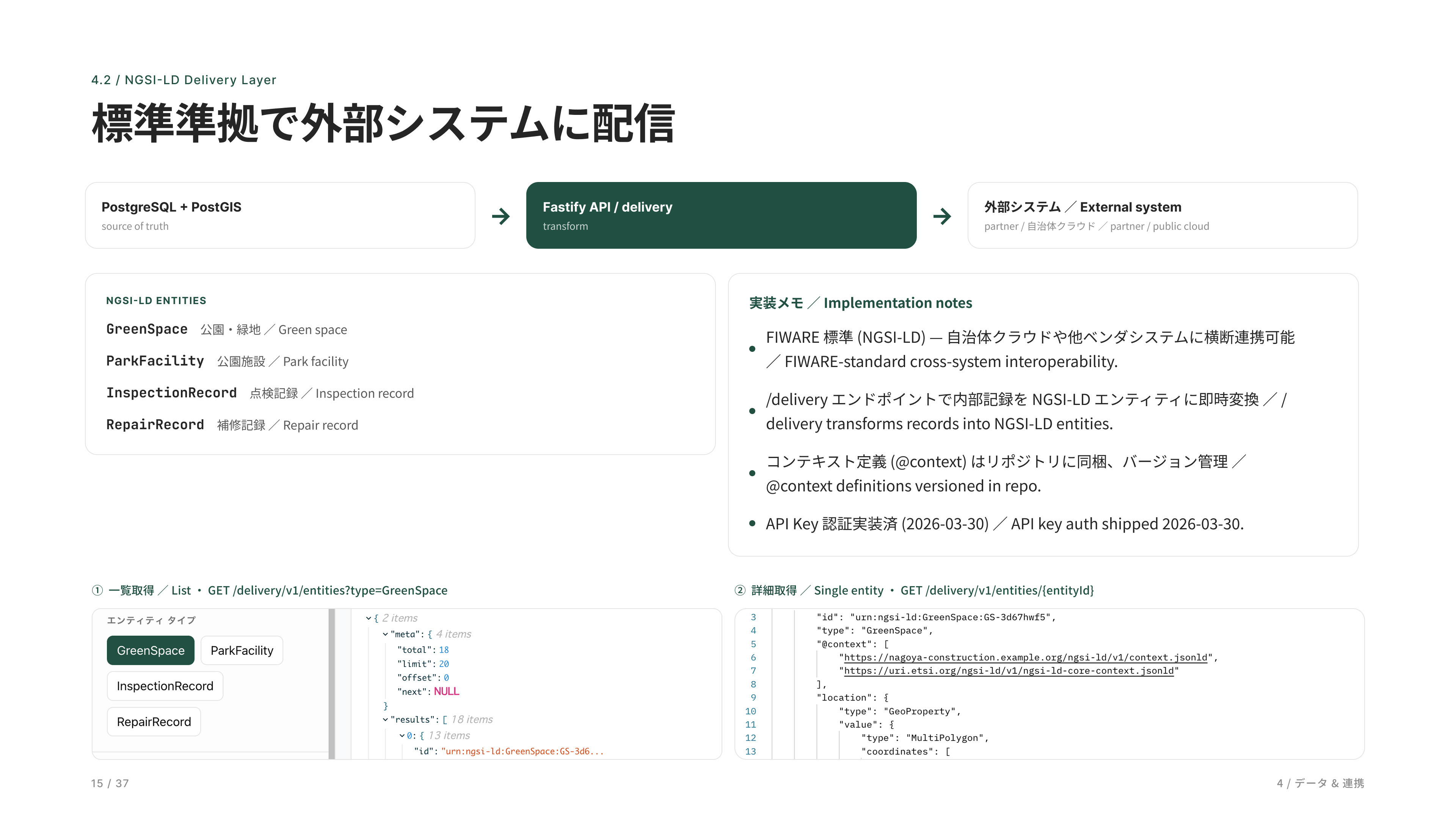Click the truncated urn:ngsi-ld:GreenSpace:GS-3d6... id
This screenshot has width=1456, height=819.
[x=522, y=751]
